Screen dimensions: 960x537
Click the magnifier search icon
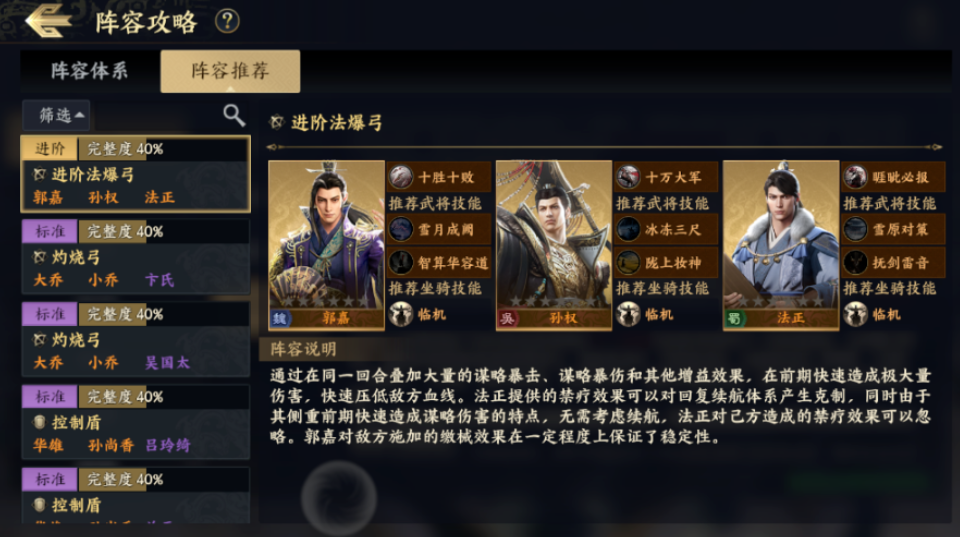click(234, 115)
